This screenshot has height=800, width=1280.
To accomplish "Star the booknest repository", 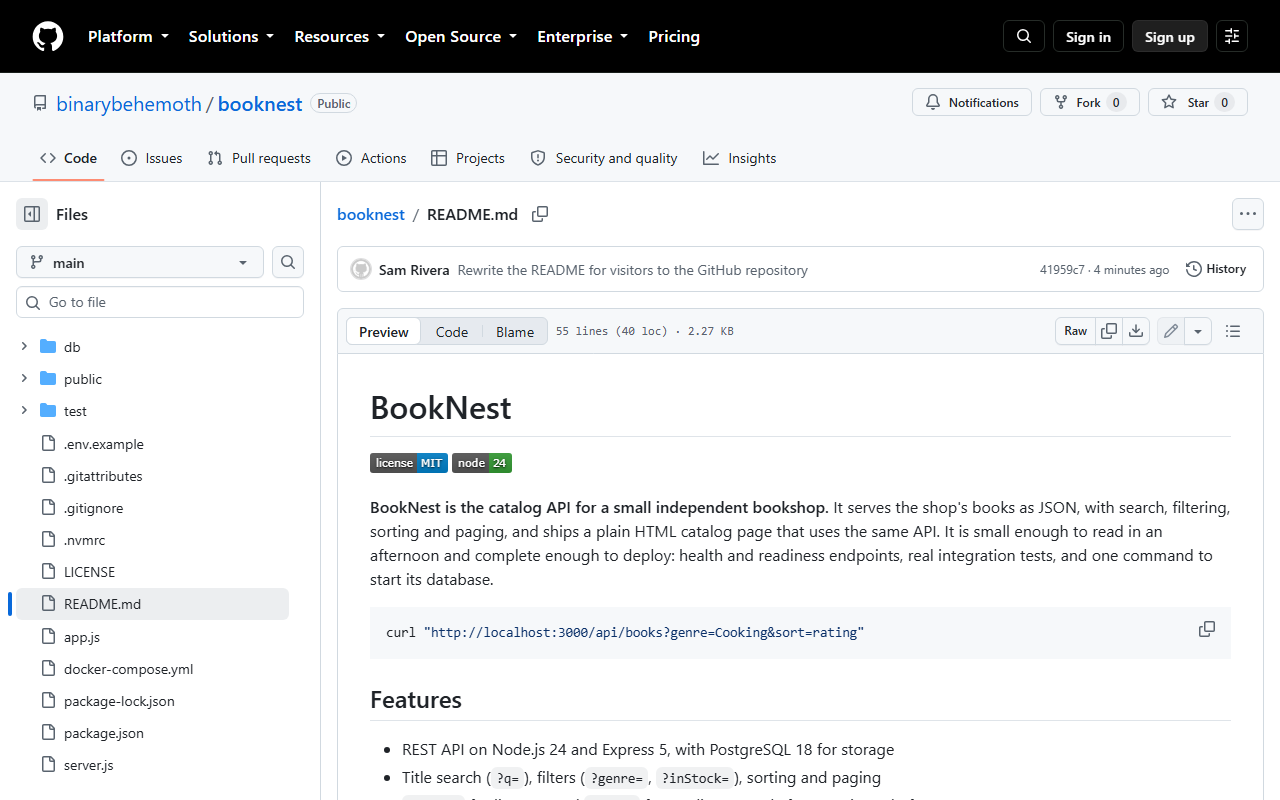I will point(1198,102).
